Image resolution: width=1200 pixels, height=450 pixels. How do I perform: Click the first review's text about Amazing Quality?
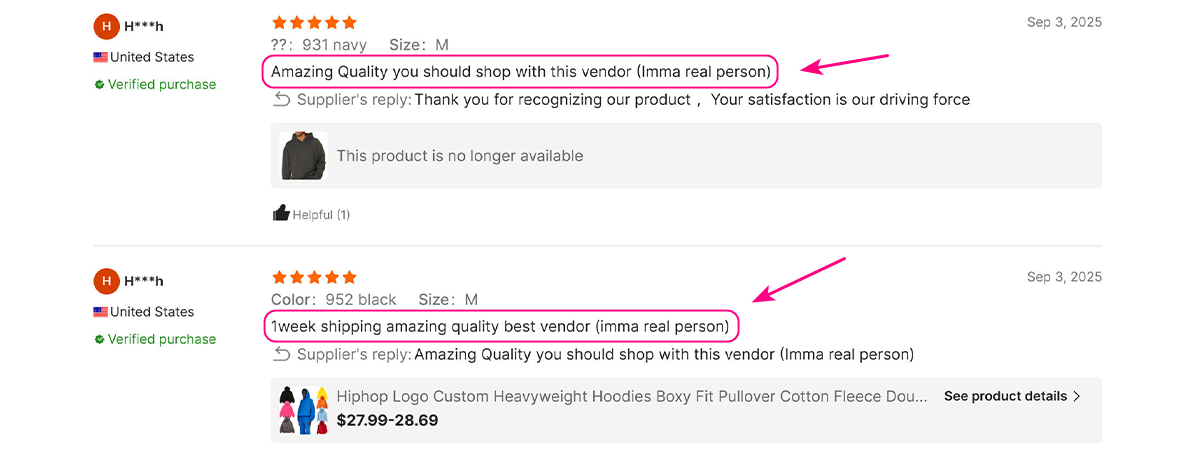[x=520, y=72]
